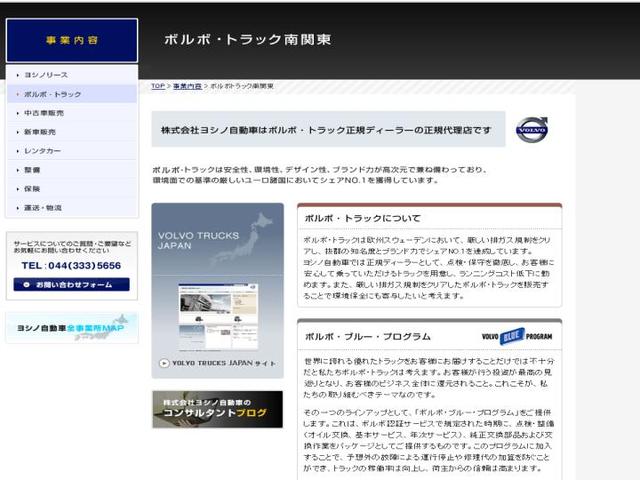This screenshot has width=640, height=480.
Task: Navigate to 運送・物流
Action: (43, 208)
